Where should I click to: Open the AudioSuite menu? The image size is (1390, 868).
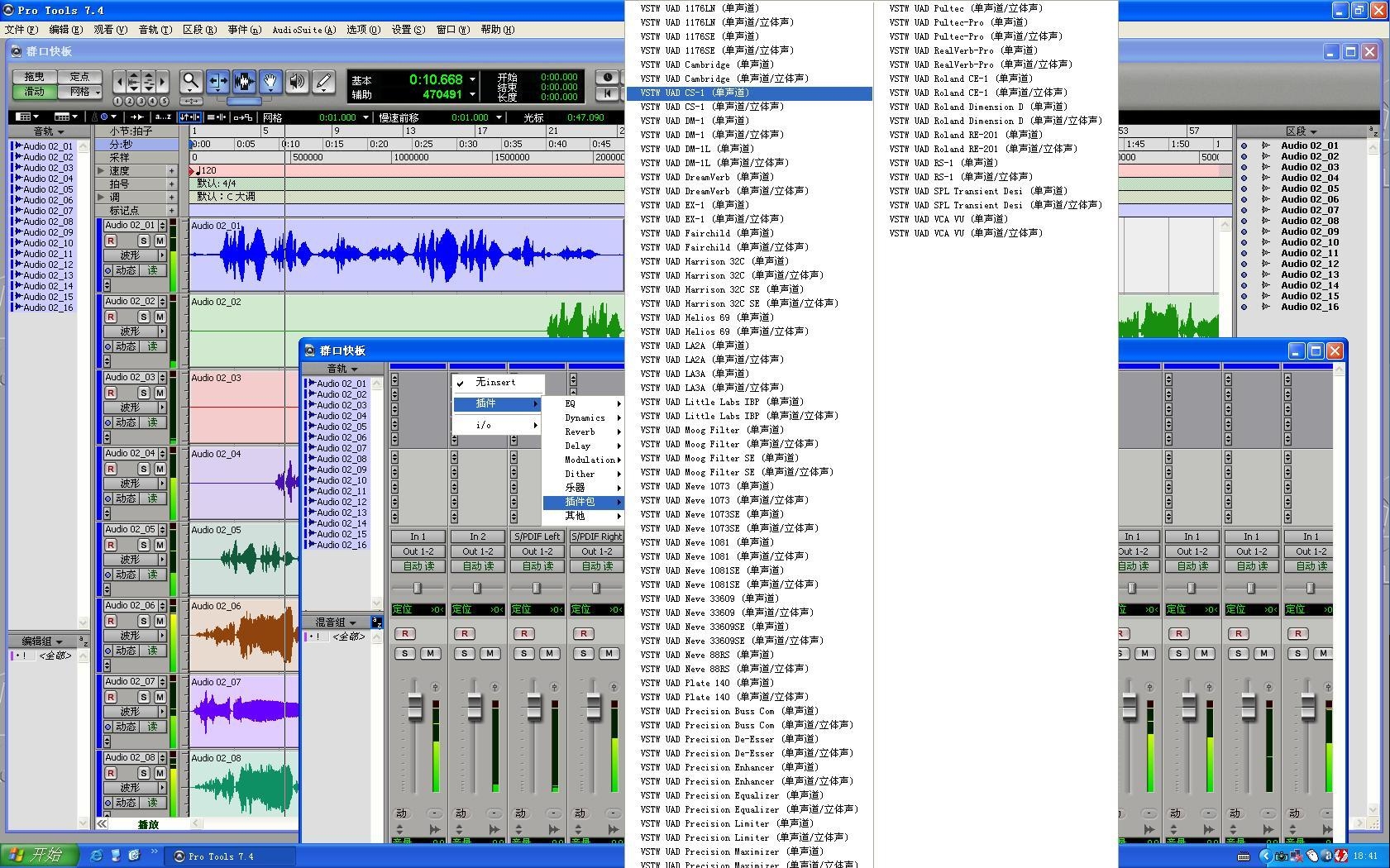303,30
